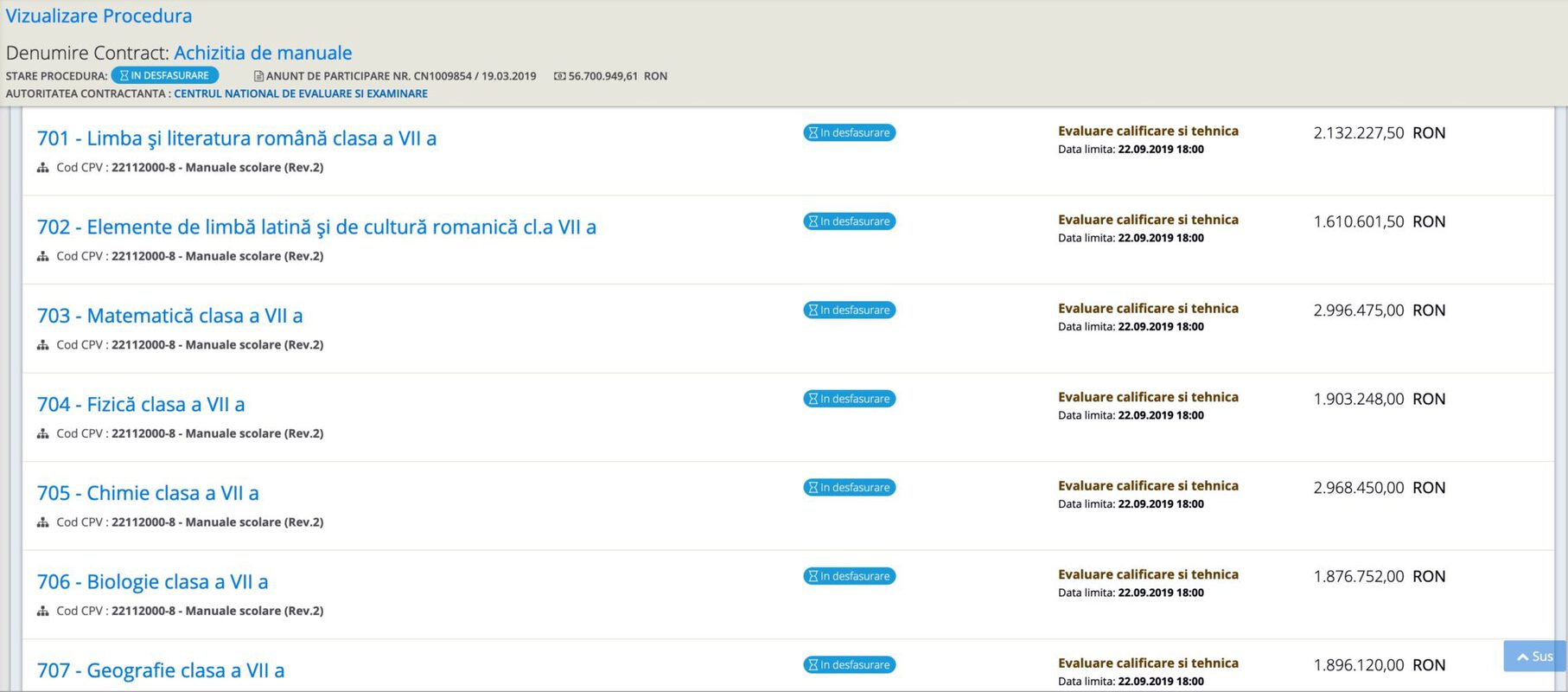Click Evaluare calificare si tehnica for lot 705

tap(1148, 486)
